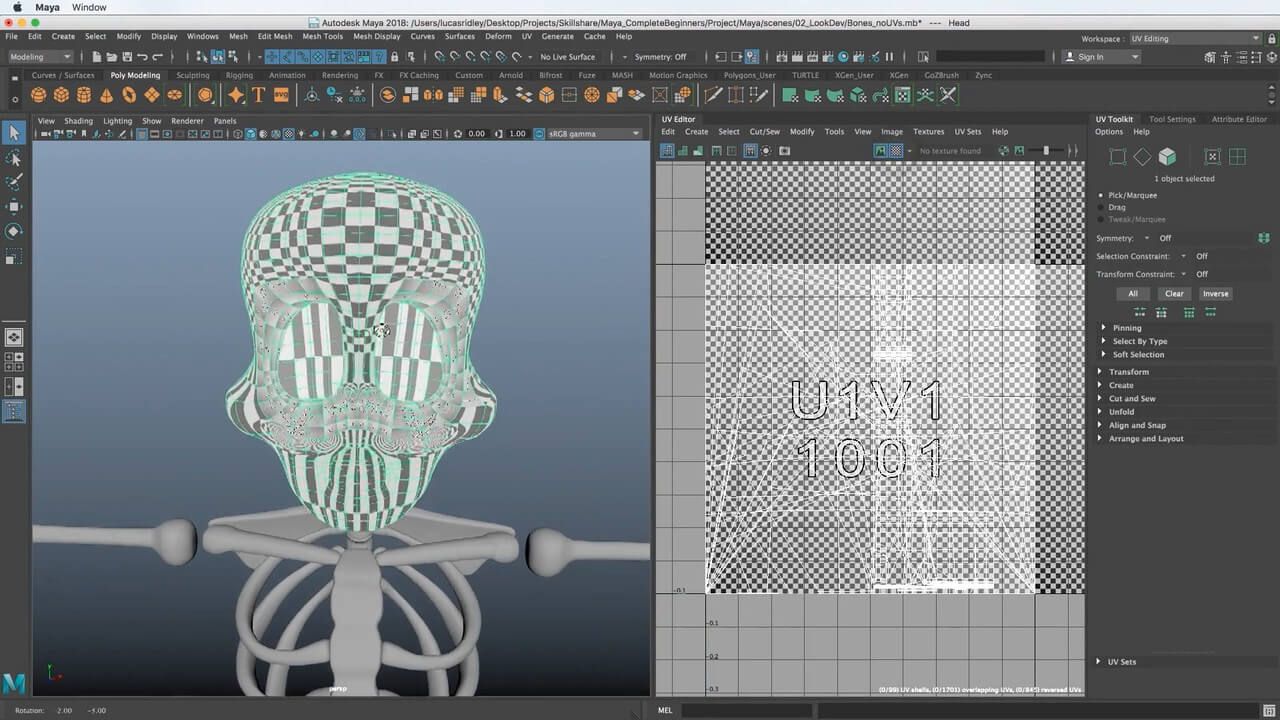1280x720 pixels.
Task: Click the polygon type (T) tool icon
Action: [258, 95]
